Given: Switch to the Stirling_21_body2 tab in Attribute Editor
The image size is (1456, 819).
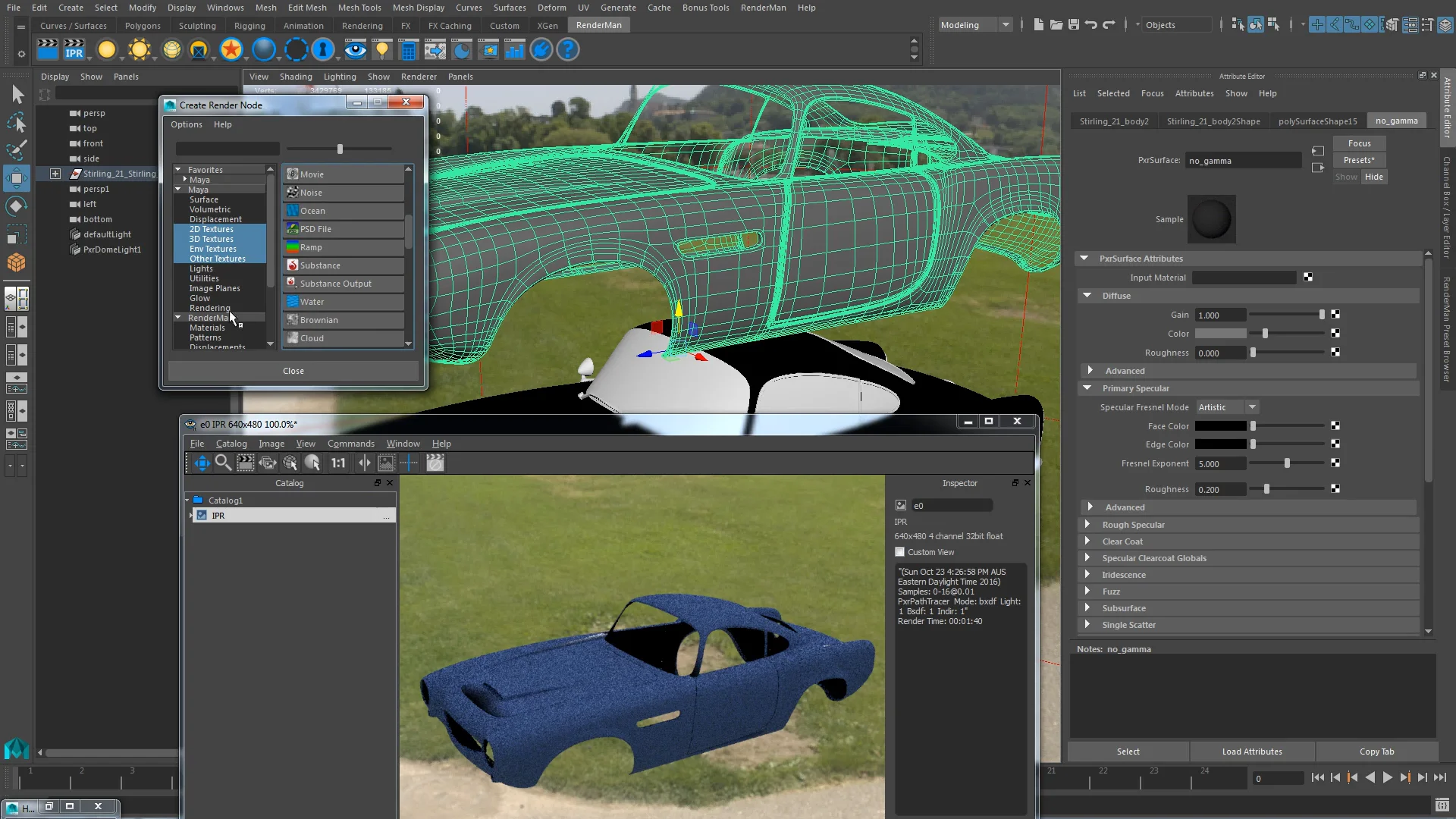Looking at the screenshot, I should coord(1113,121).
